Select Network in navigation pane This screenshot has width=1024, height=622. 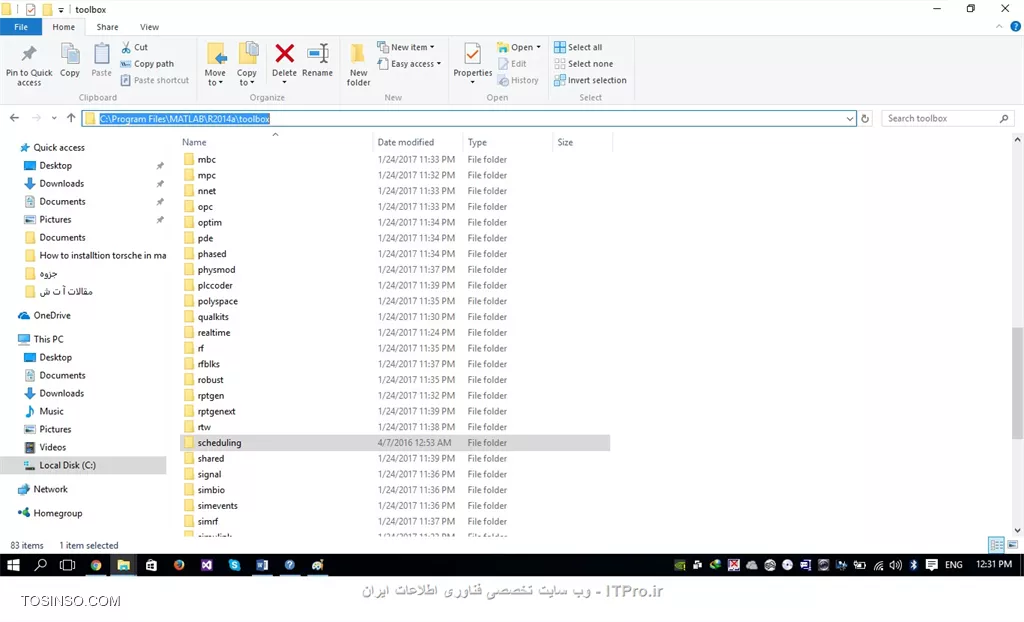(43, 489)
